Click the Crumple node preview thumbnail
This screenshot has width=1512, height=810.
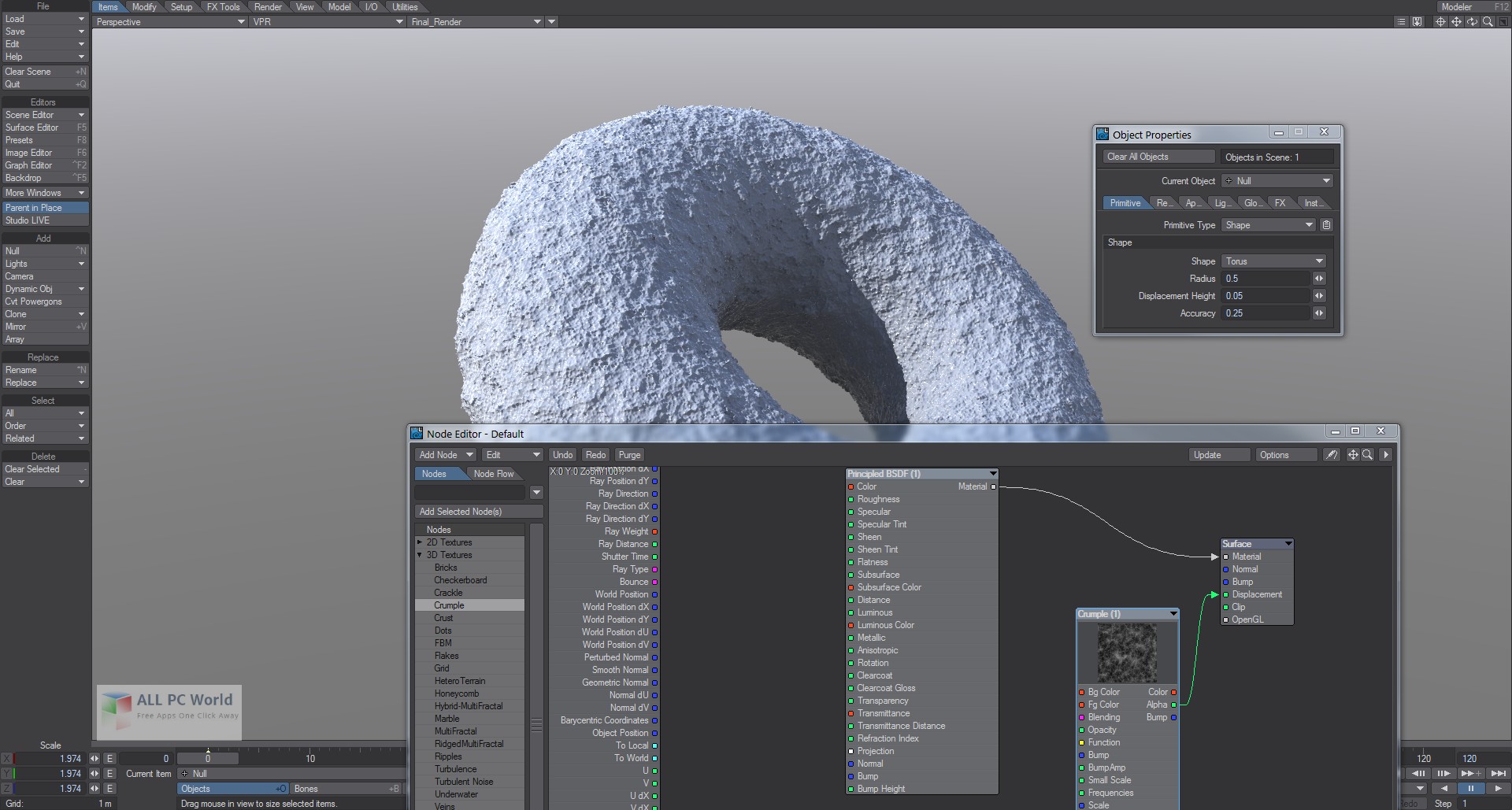[x=1127, y=653]
